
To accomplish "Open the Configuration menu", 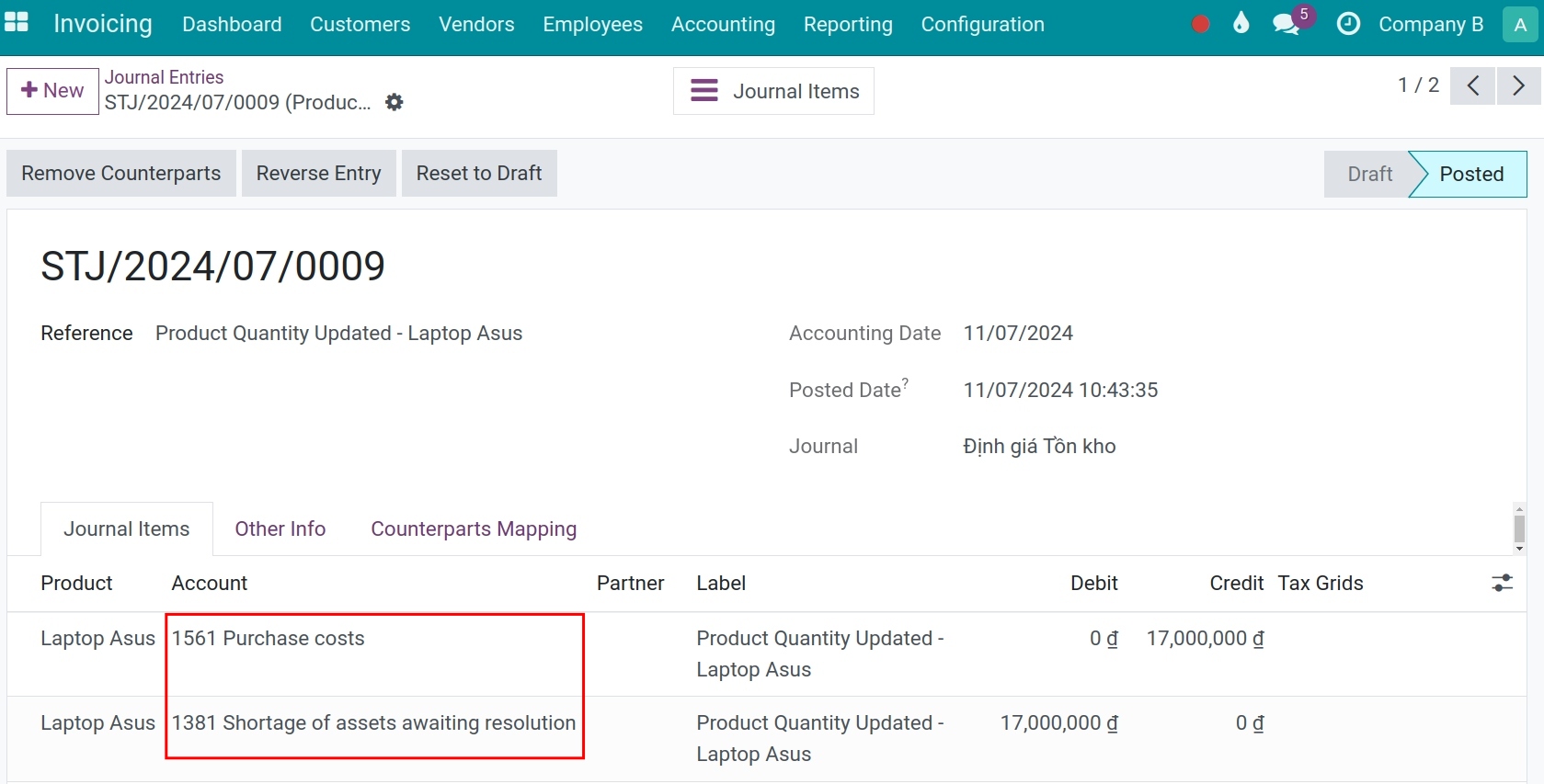I will point(983,24).
